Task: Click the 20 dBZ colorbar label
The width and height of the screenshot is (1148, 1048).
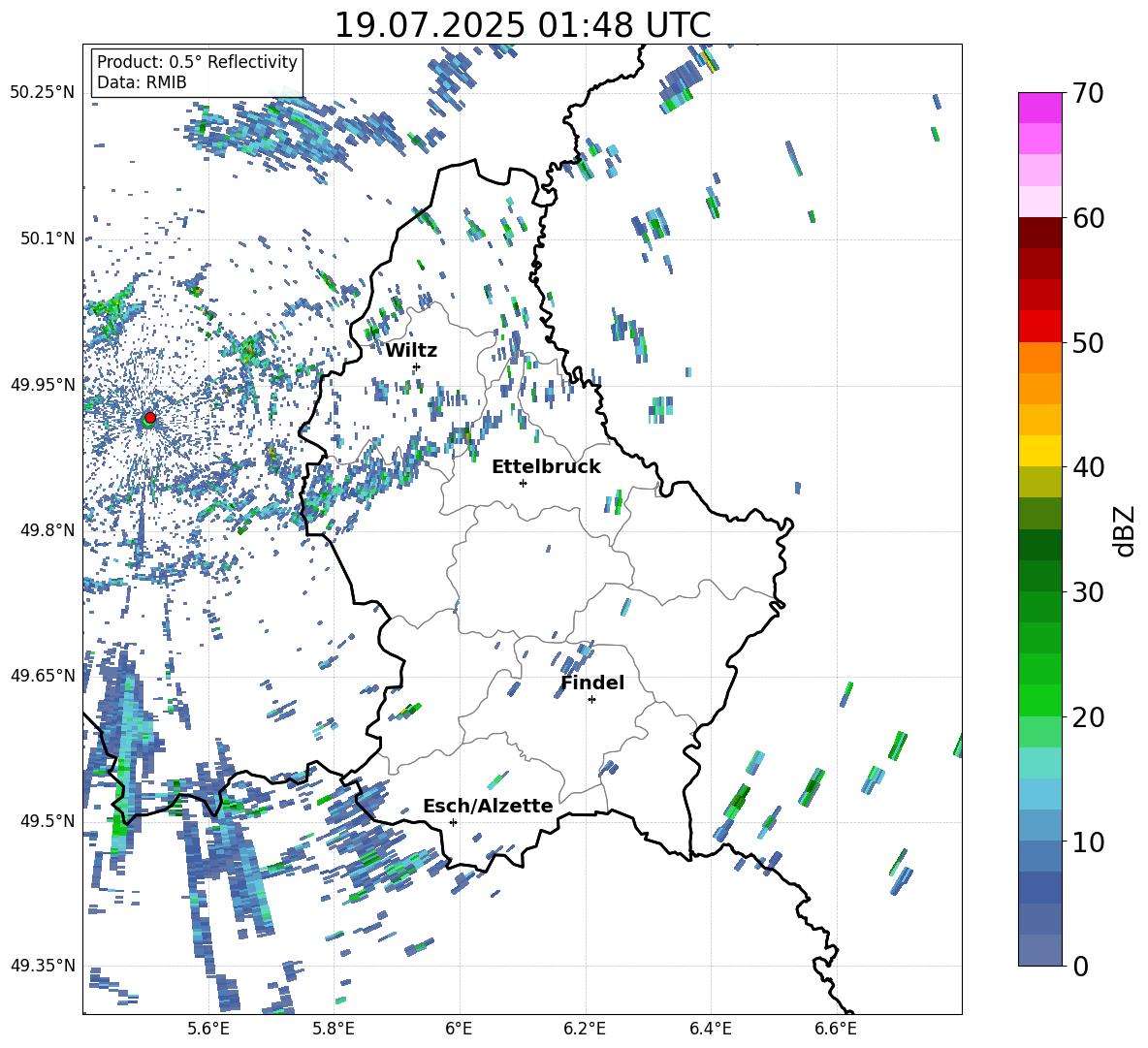Action: click(1087, 716)
